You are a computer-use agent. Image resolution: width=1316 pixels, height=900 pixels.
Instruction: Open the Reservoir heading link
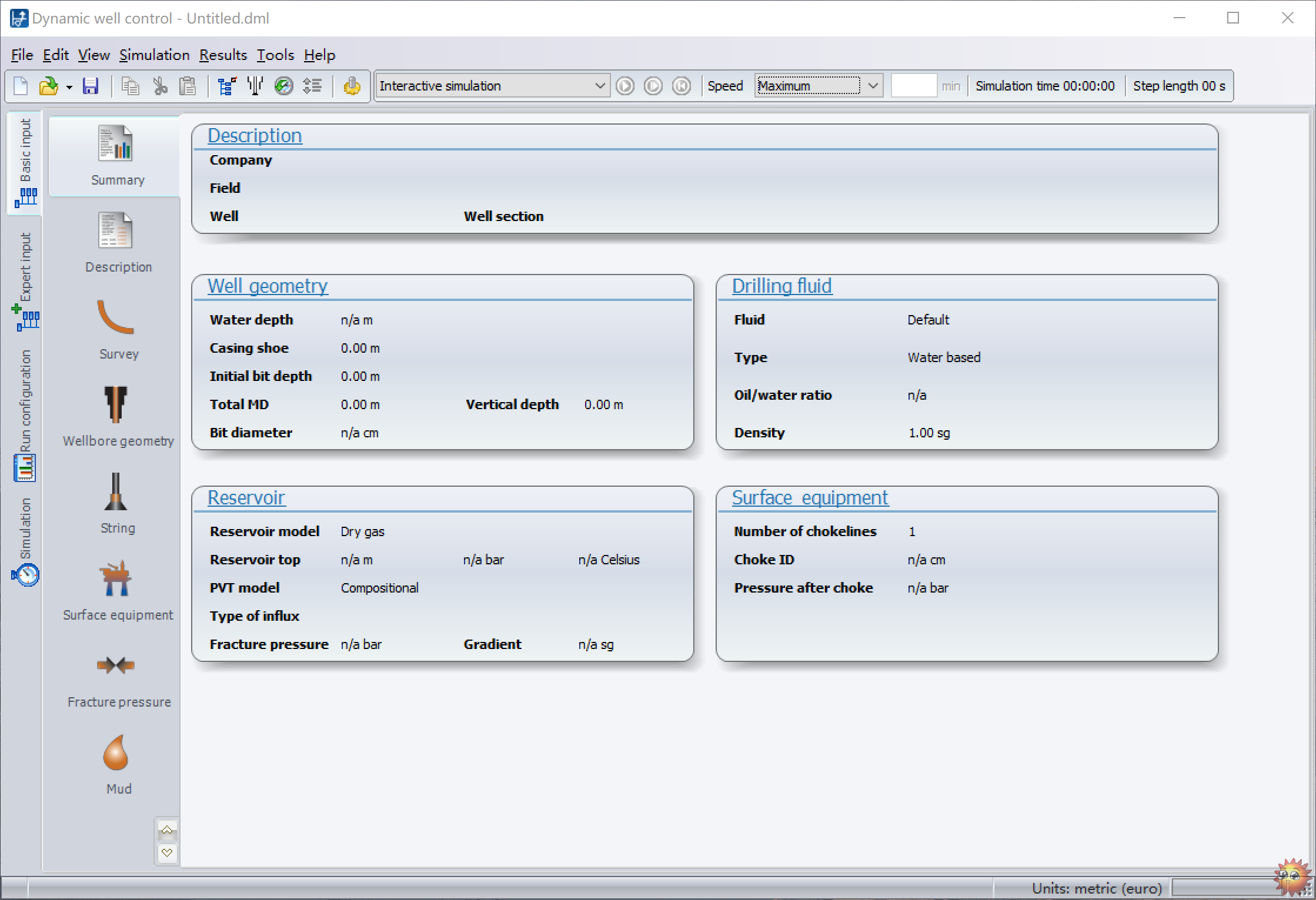click(x=246, y=498)
